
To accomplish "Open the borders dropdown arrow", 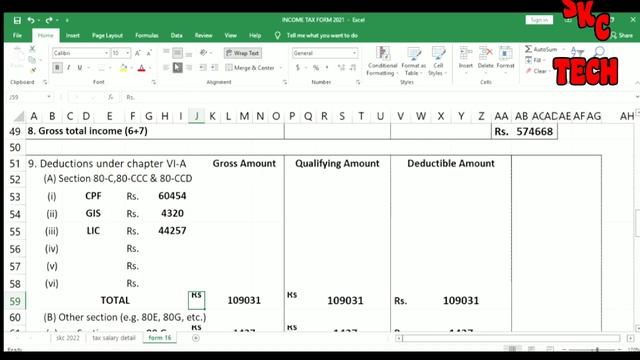I will (x=110, y=68).
